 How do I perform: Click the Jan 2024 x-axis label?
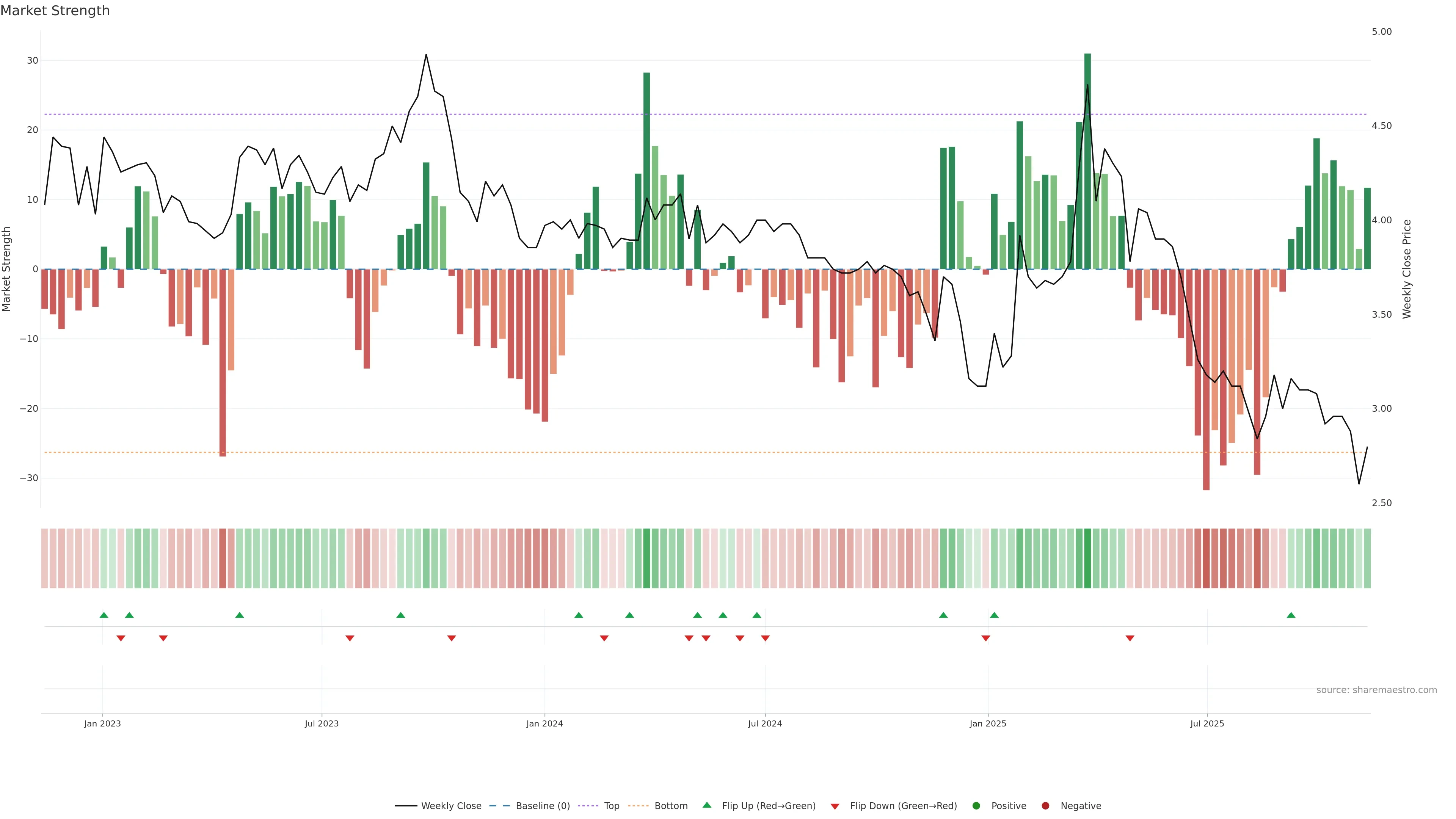(x=544, y=723)
